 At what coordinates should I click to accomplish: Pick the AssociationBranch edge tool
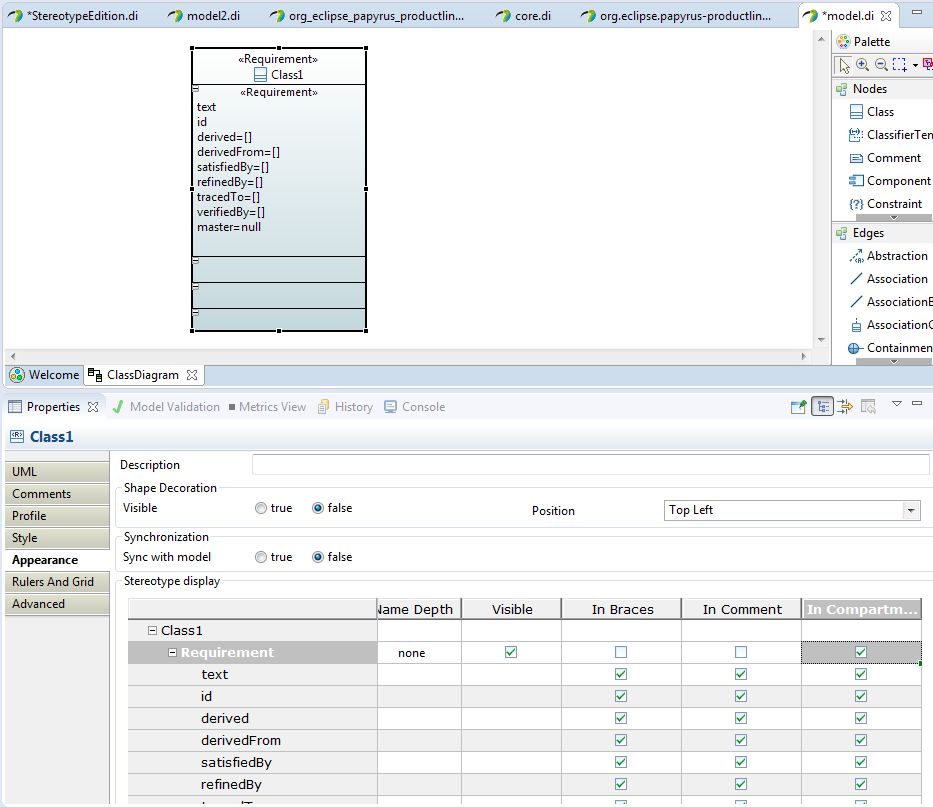[891, 302]
